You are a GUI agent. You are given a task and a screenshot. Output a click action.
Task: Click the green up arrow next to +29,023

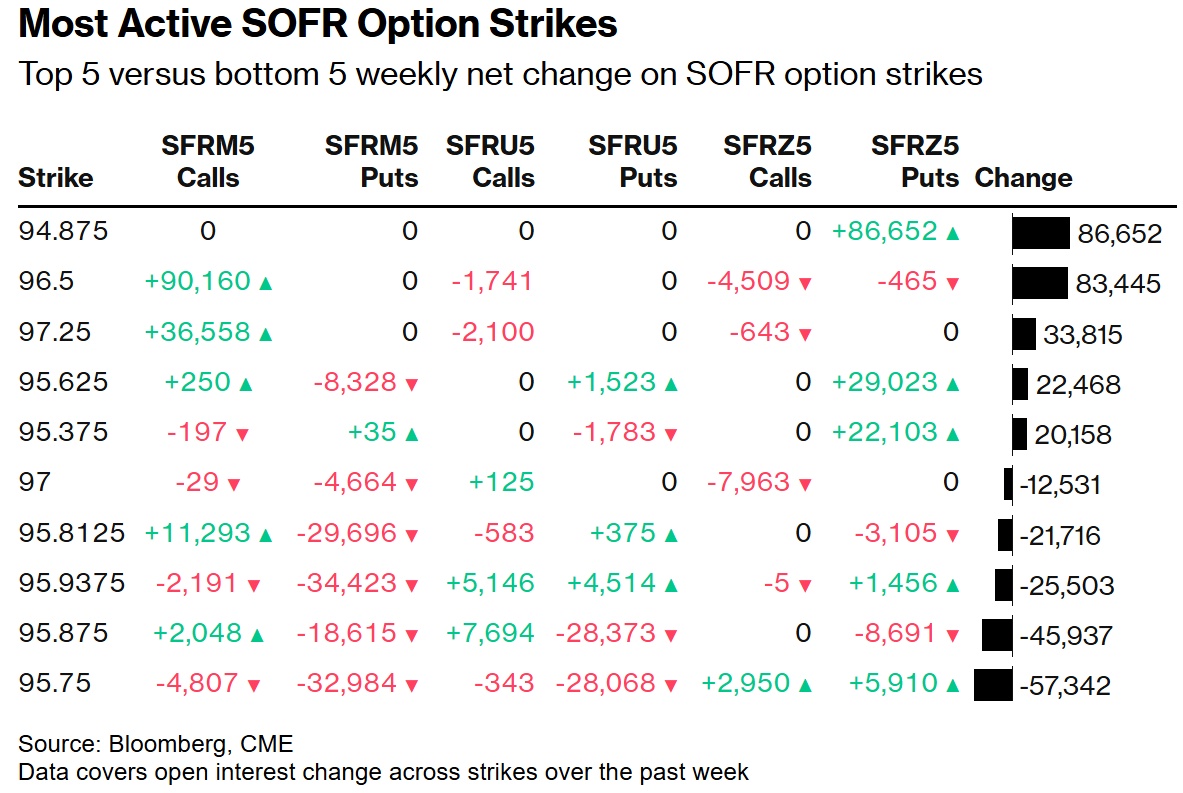[x=952, y=384]
